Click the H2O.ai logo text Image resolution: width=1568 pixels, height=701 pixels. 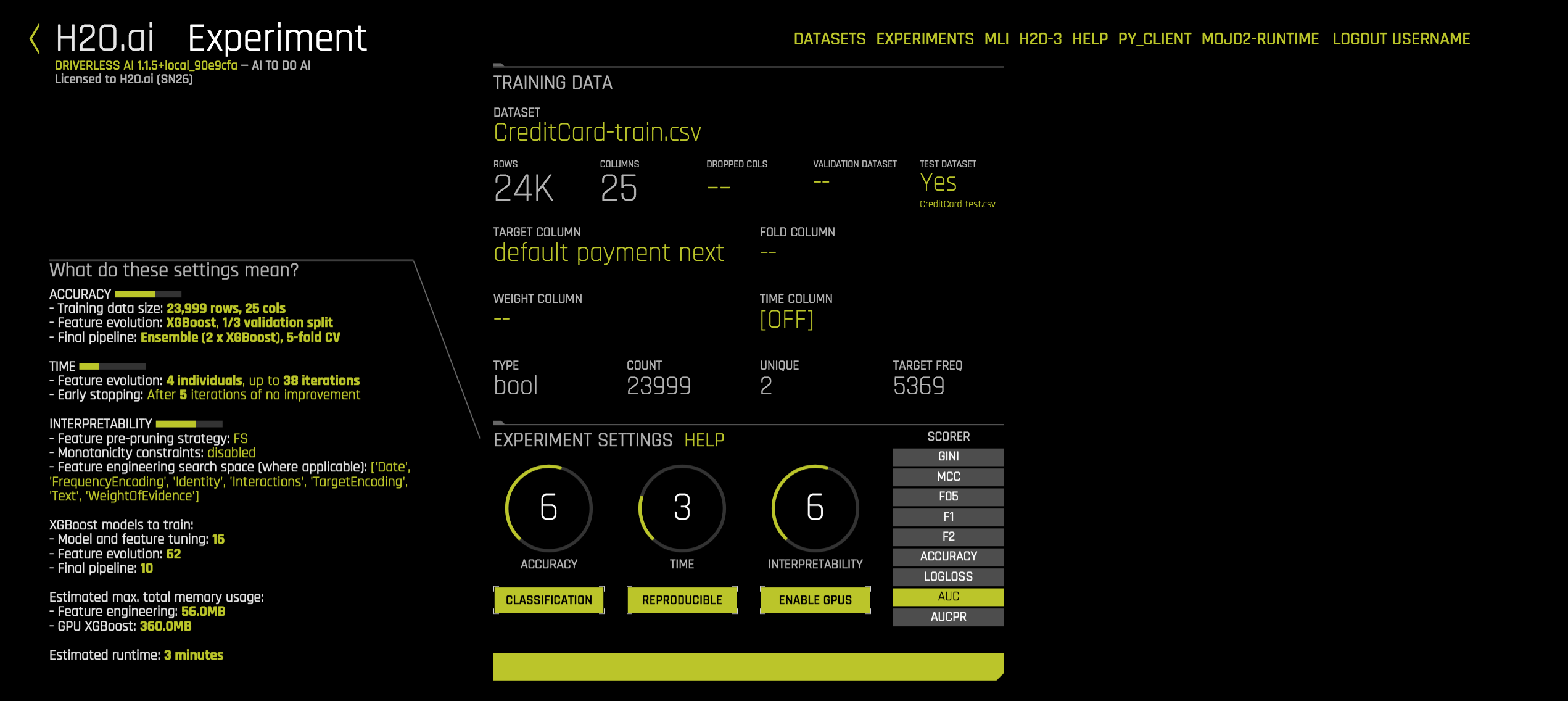click(x=105, y=38)
